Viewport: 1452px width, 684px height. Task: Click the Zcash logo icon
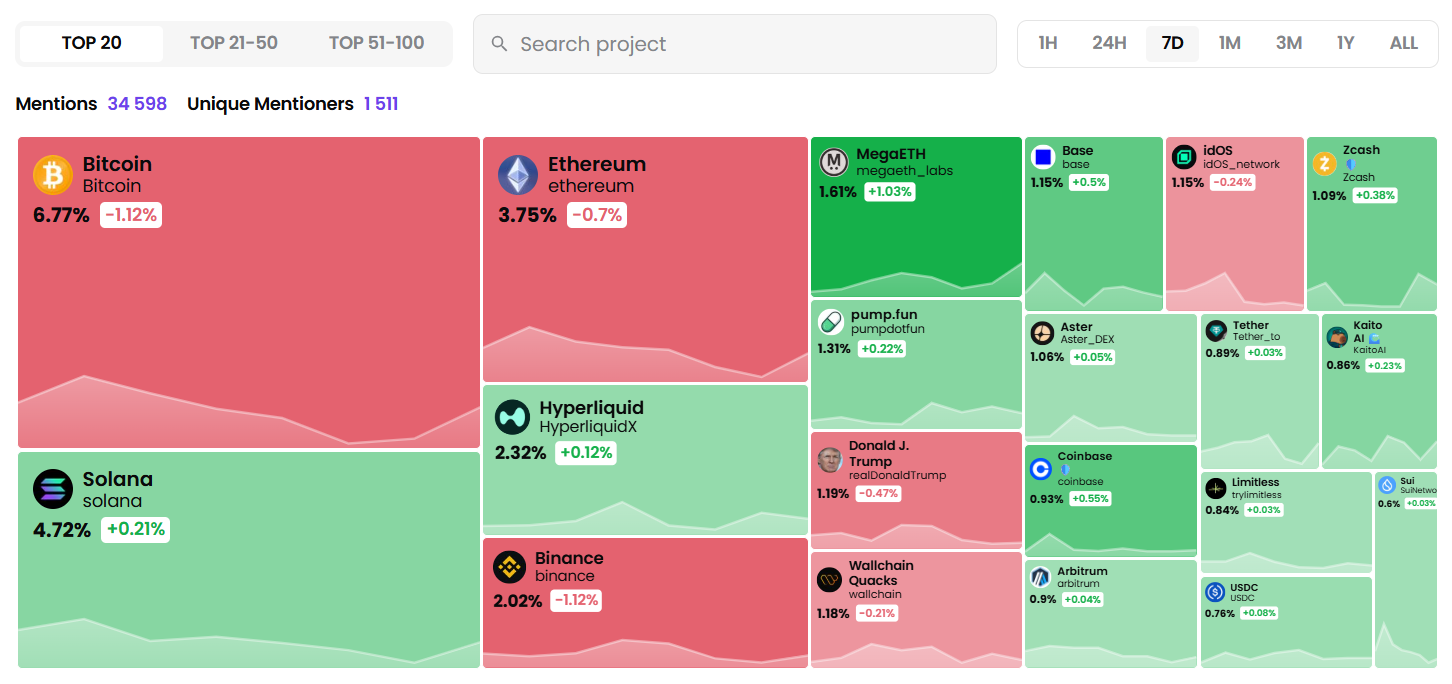coord(1325,163)
